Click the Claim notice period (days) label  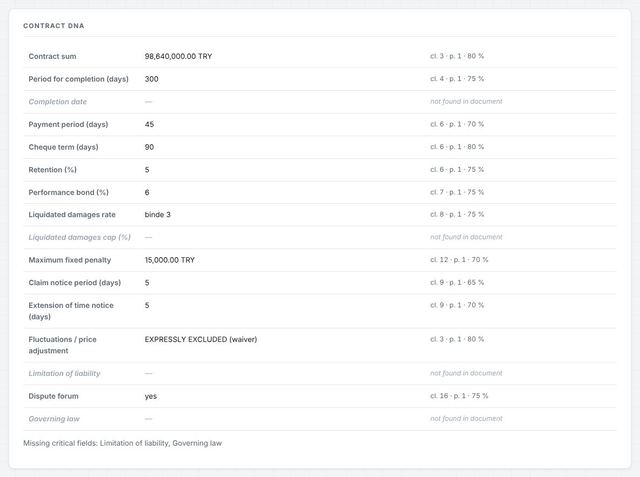click(75, 283)
